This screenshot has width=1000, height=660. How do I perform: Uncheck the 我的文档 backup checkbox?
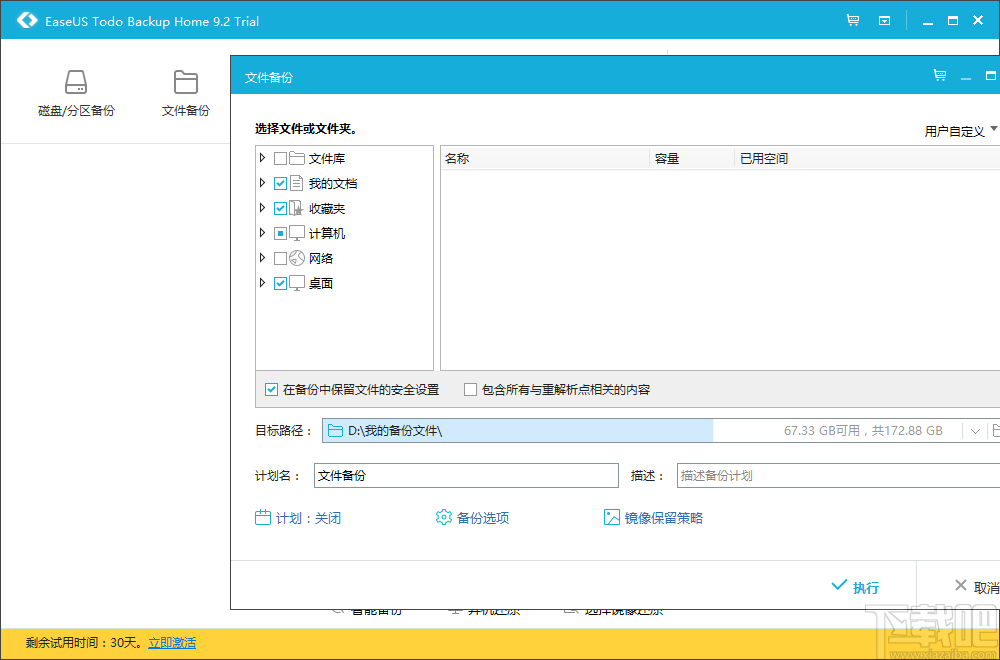coord(280,183)
